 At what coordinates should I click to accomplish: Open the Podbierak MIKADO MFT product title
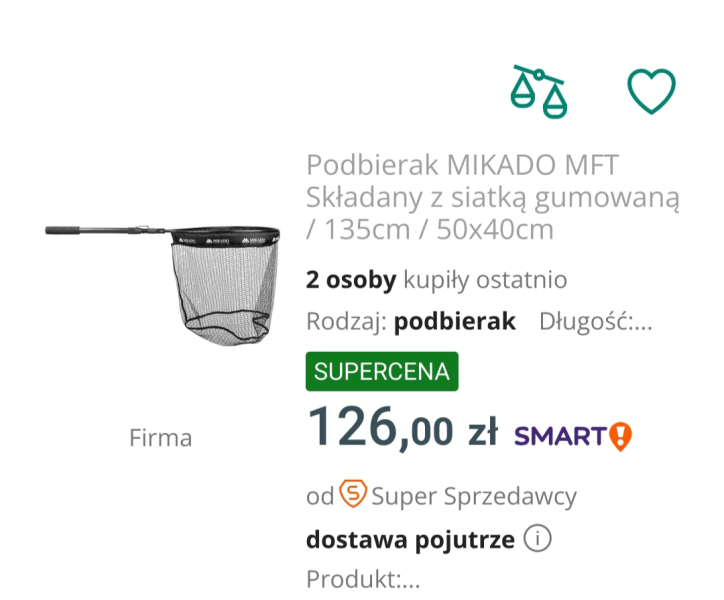point(492,196)
